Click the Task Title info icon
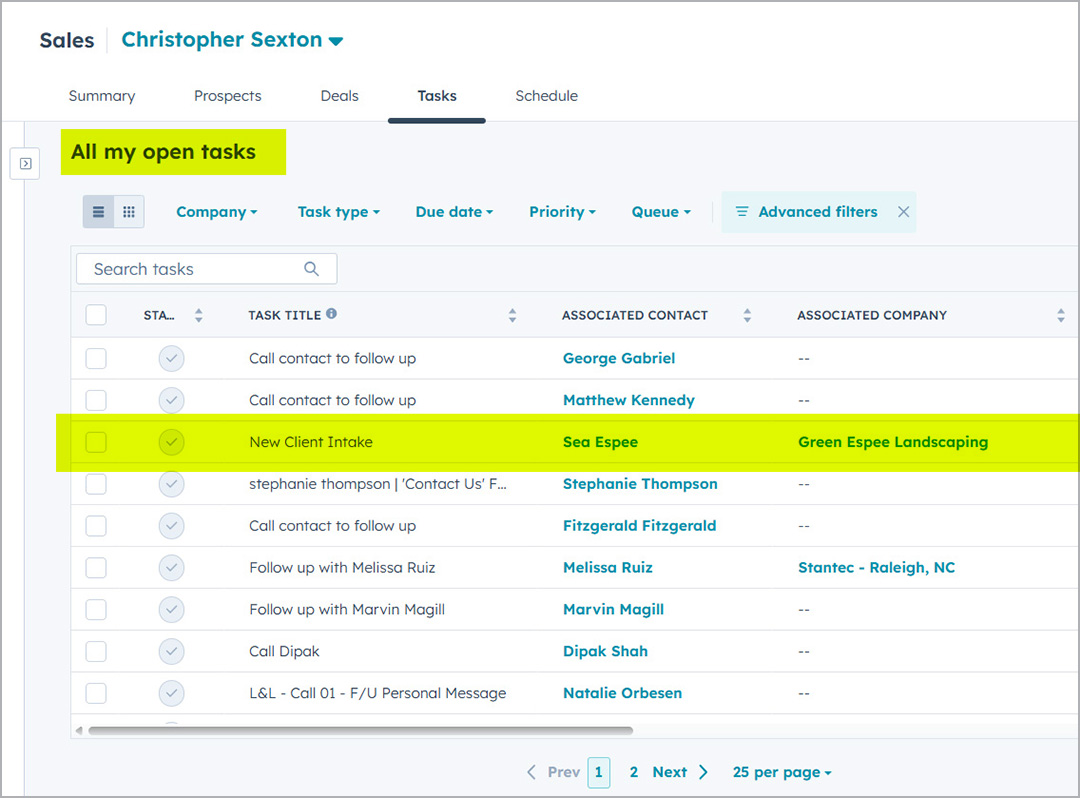 pos(331,314)
